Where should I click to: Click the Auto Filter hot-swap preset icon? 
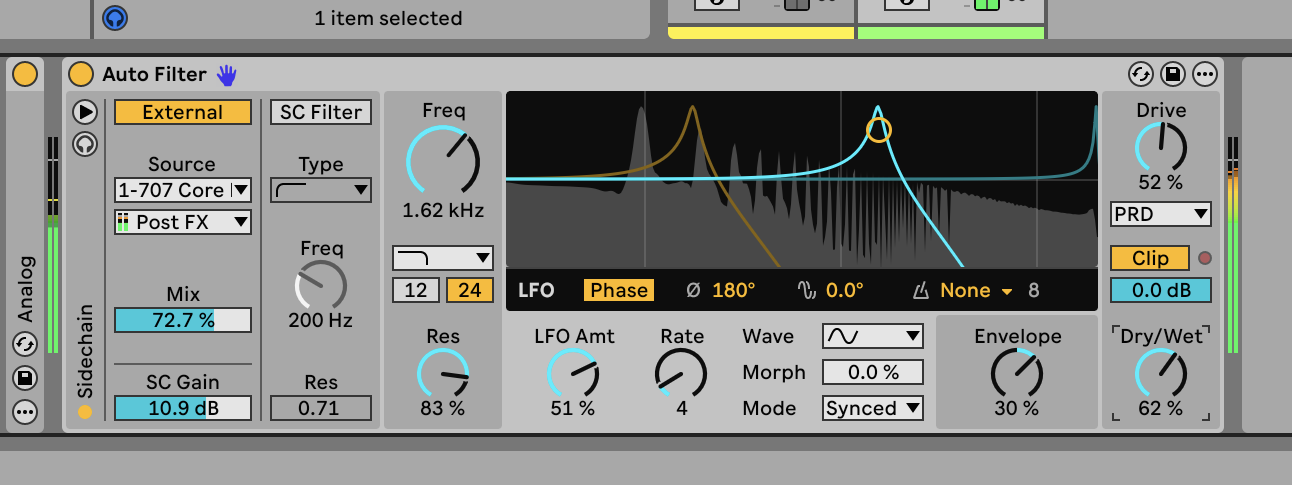click(x=1141, y=74)
